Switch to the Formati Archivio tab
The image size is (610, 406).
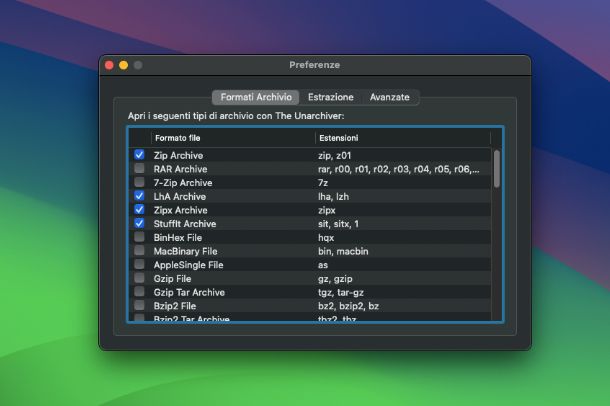(x=256, y=97)
